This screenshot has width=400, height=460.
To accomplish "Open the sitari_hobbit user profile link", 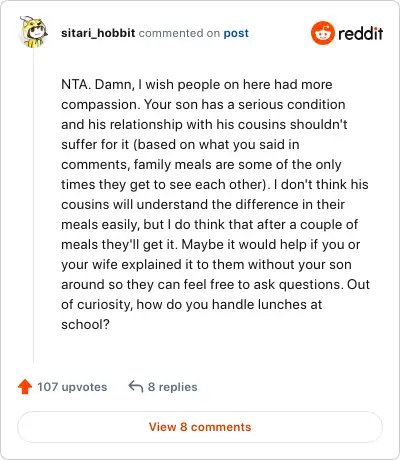I will [98, 33].
